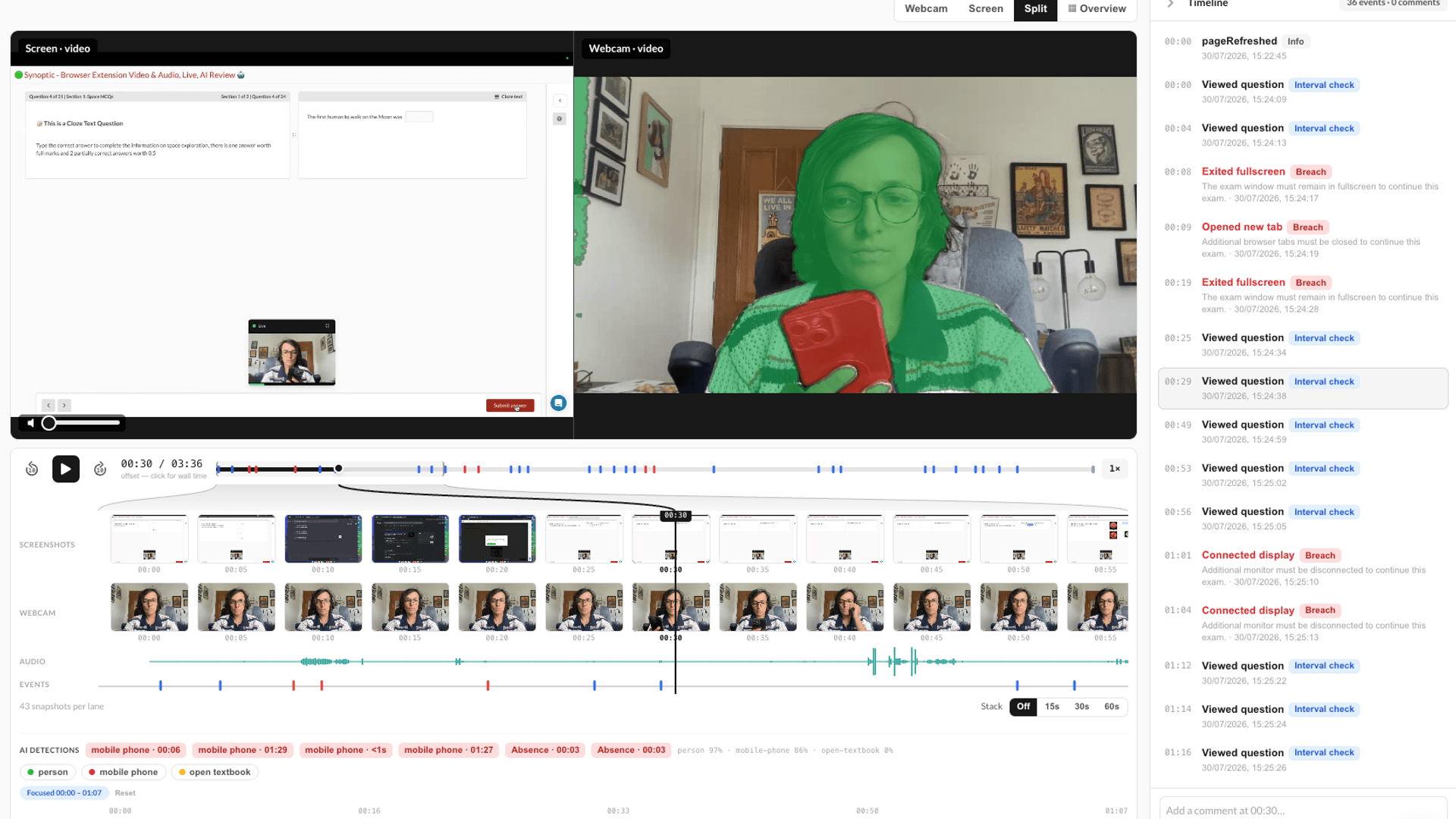The width and height of the screenshot is (1456, 819).
Task: Select the Viewed question event at 00:49
Action: (x=1303, y=431)
